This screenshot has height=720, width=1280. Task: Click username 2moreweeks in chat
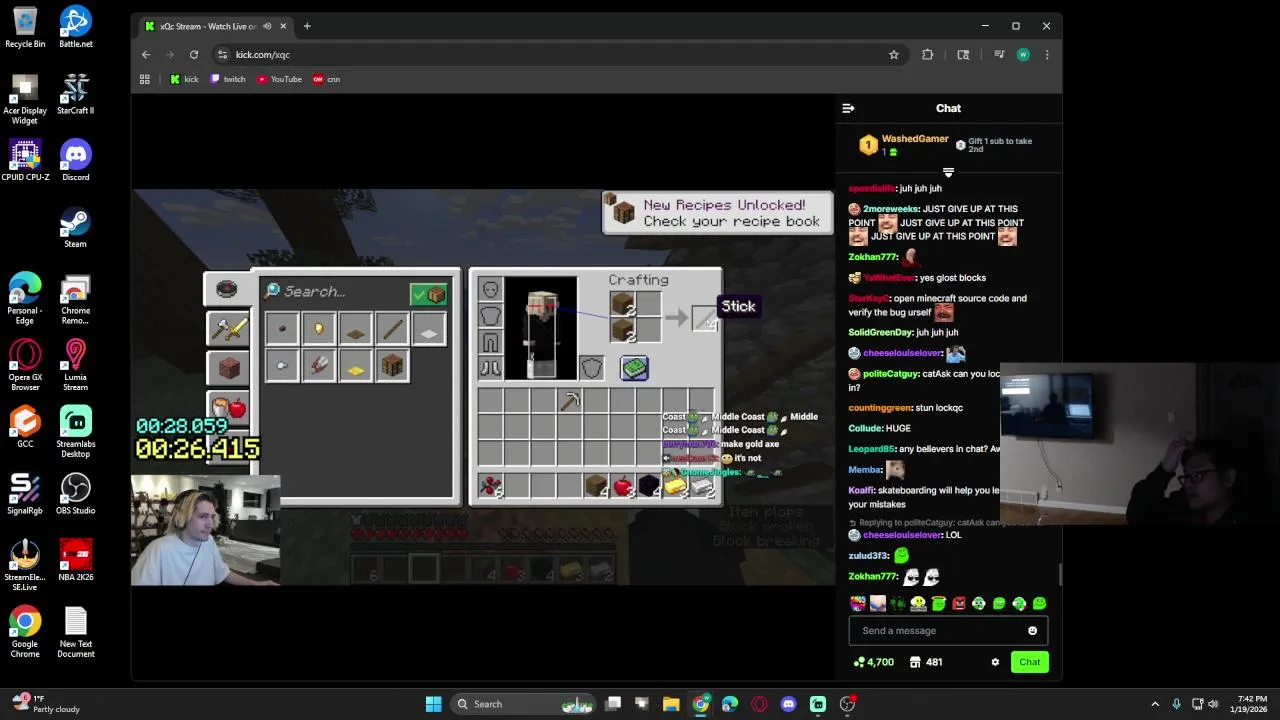click(x=890, y=209)
